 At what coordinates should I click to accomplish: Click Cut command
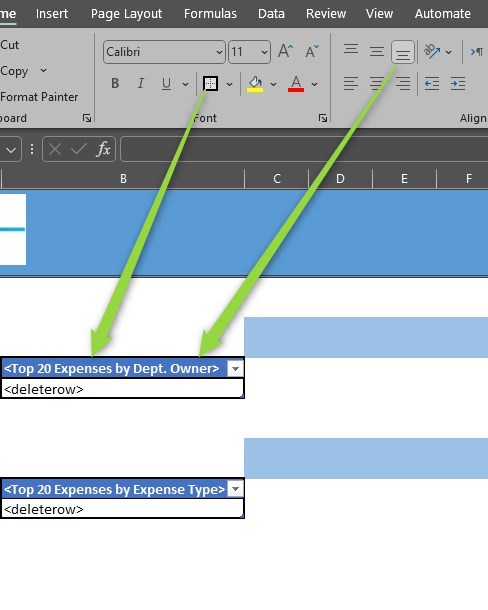[9, 45]
